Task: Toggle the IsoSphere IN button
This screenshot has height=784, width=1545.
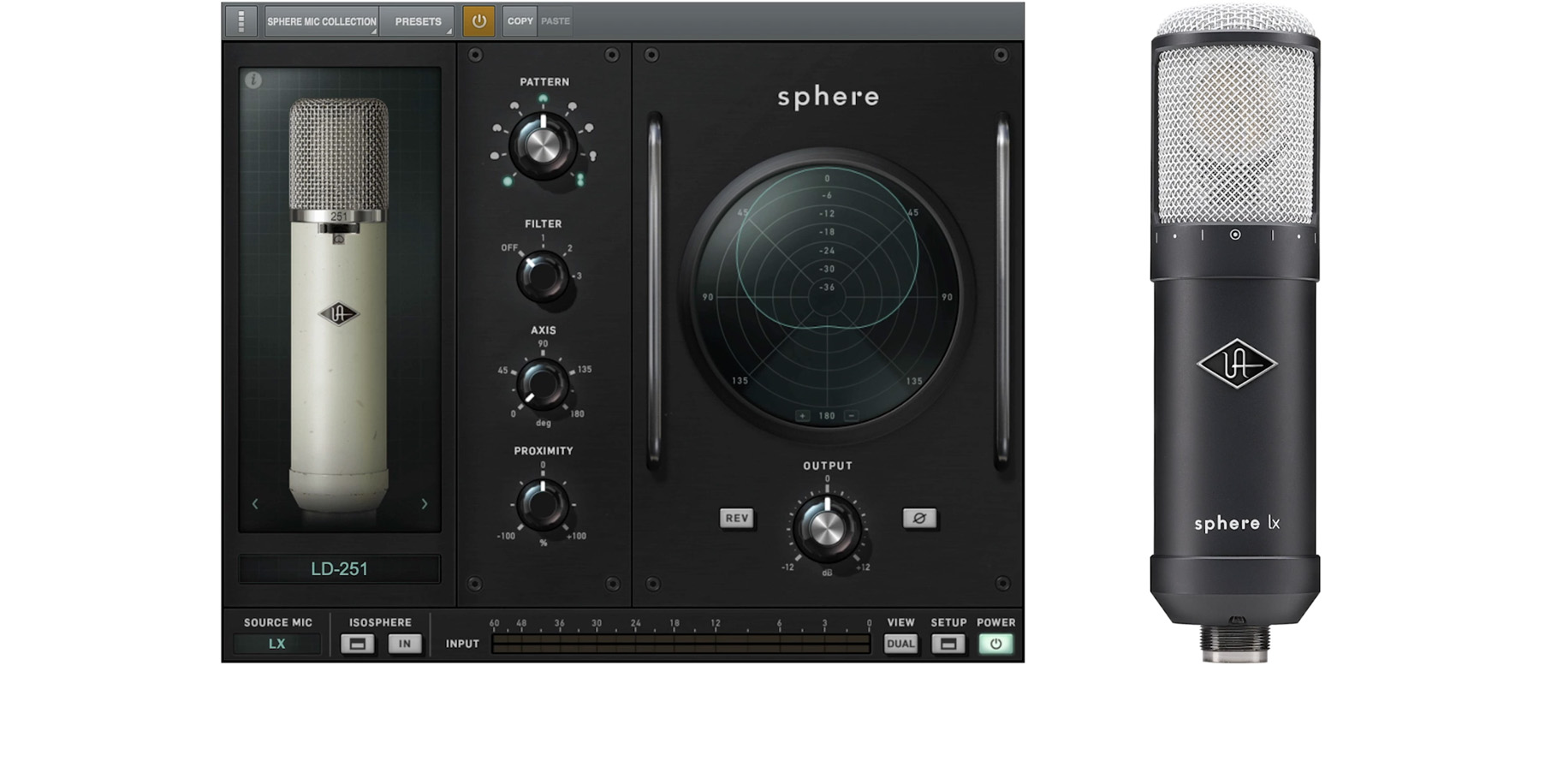Action: 405,644
